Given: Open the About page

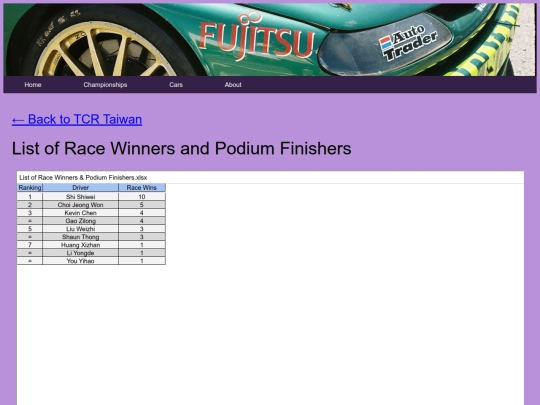Looking at the screenshot, I should (233, 85).
